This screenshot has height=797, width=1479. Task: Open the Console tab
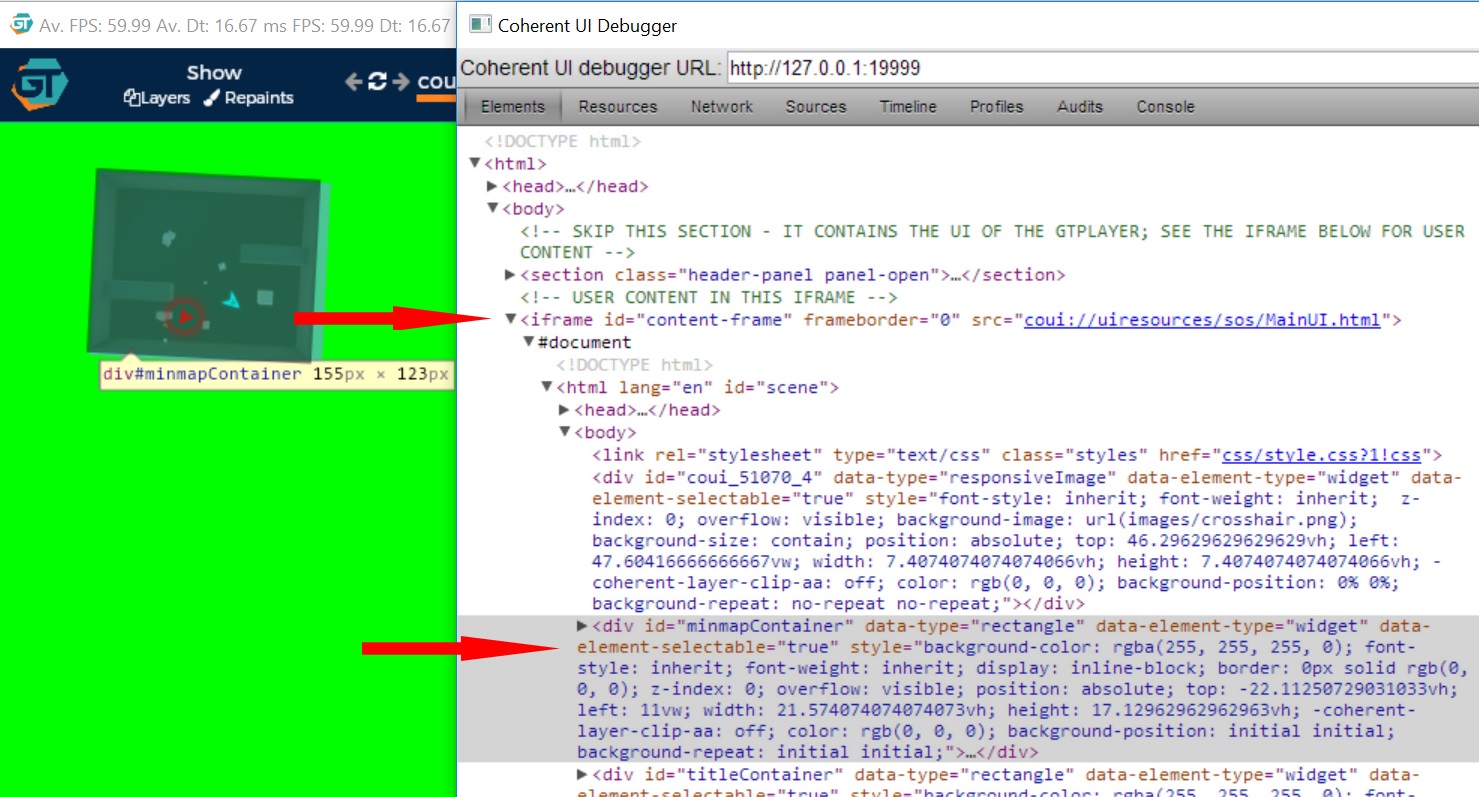(1165, 107)
